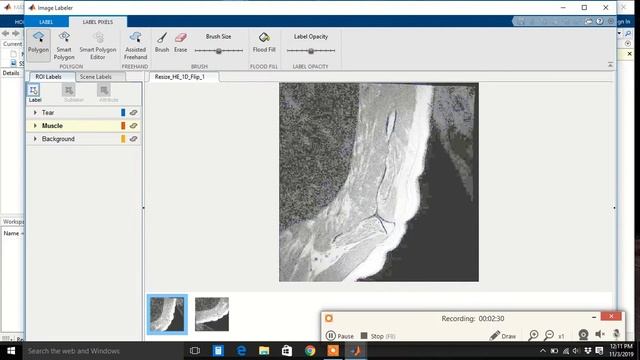
Task: Toggle visibility of the Tear label
Action: (x=133, y=113)
